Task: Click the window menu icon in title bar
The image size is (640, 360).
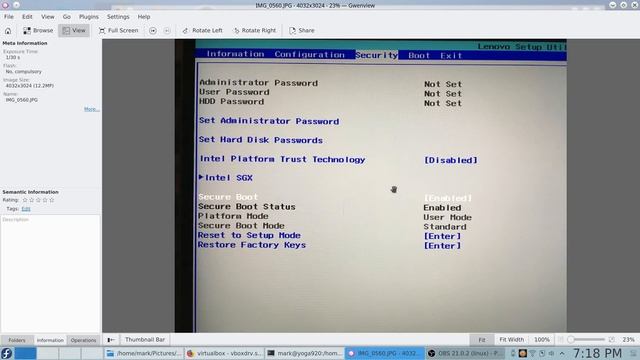Action: (x=5, y=5)
